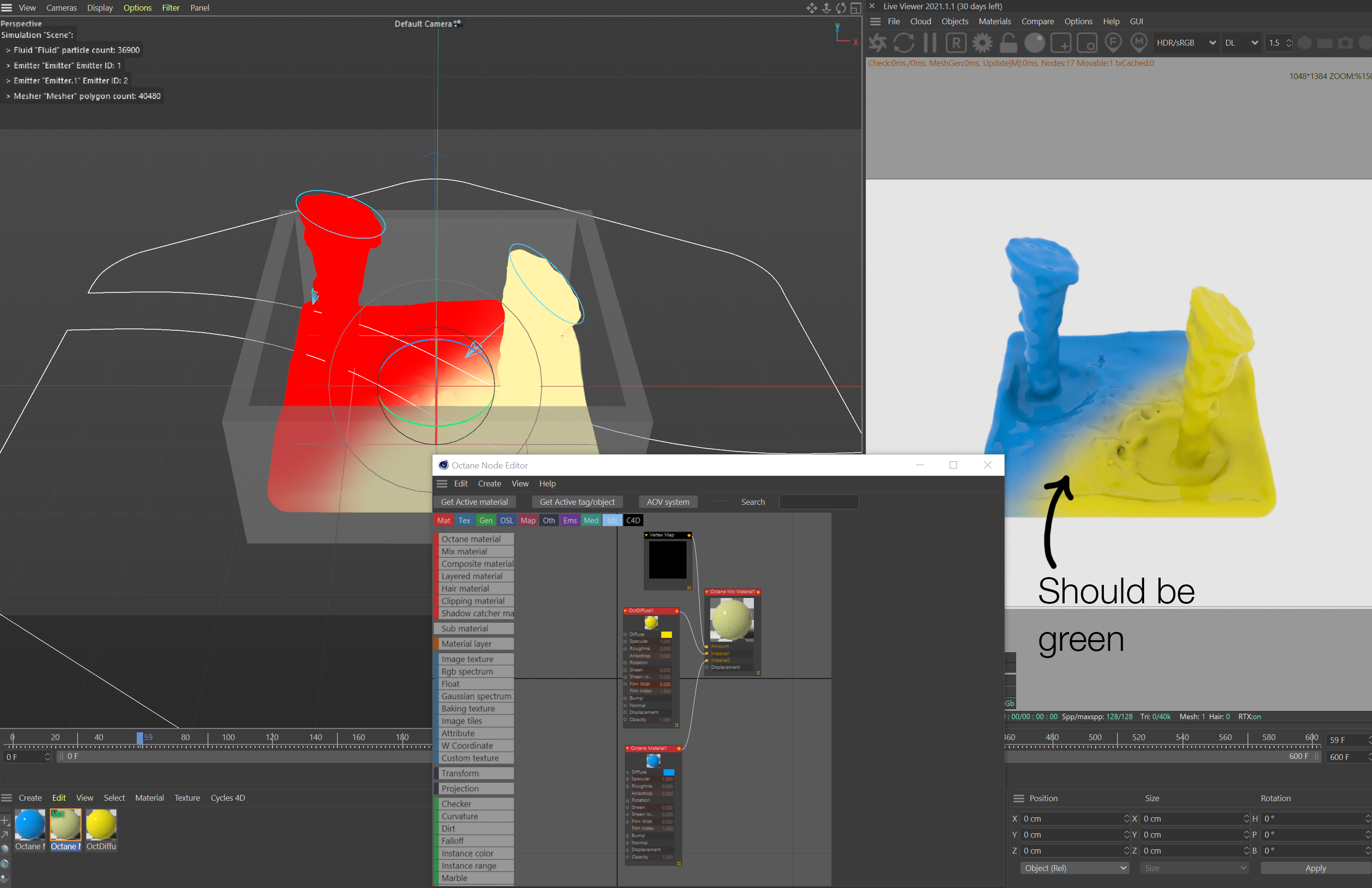Open the HDR/sRGB dropdown

pyautogui.click(x=1185, y=43)
